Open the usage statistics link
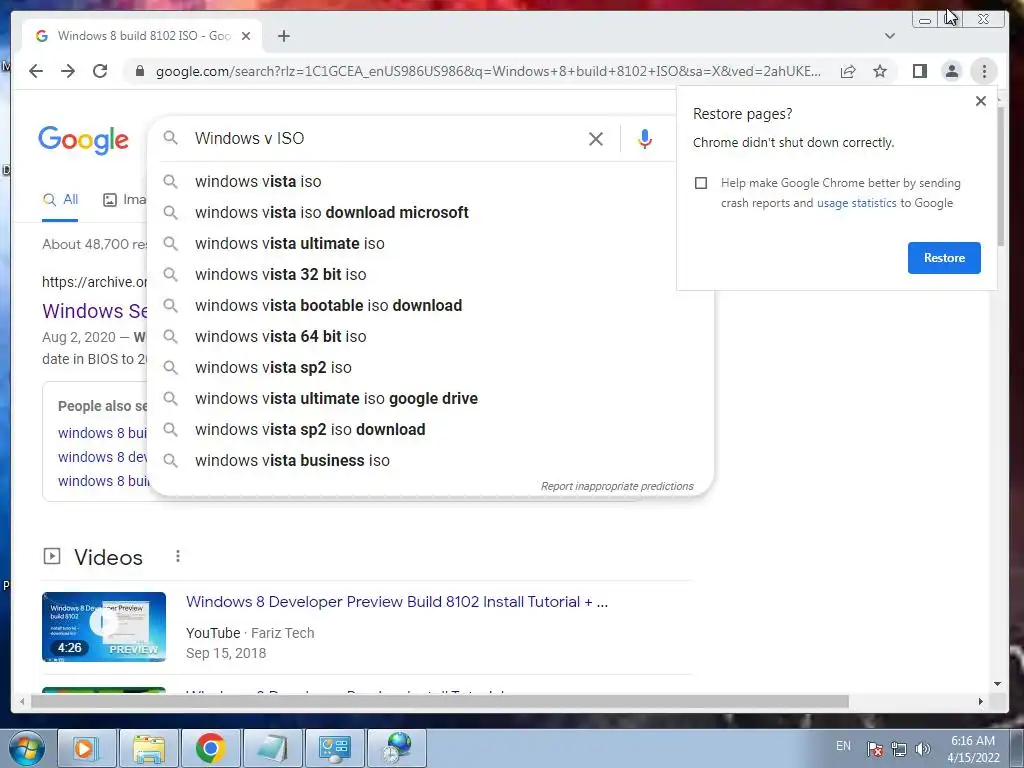The image size is (1024, 768). 856,203
